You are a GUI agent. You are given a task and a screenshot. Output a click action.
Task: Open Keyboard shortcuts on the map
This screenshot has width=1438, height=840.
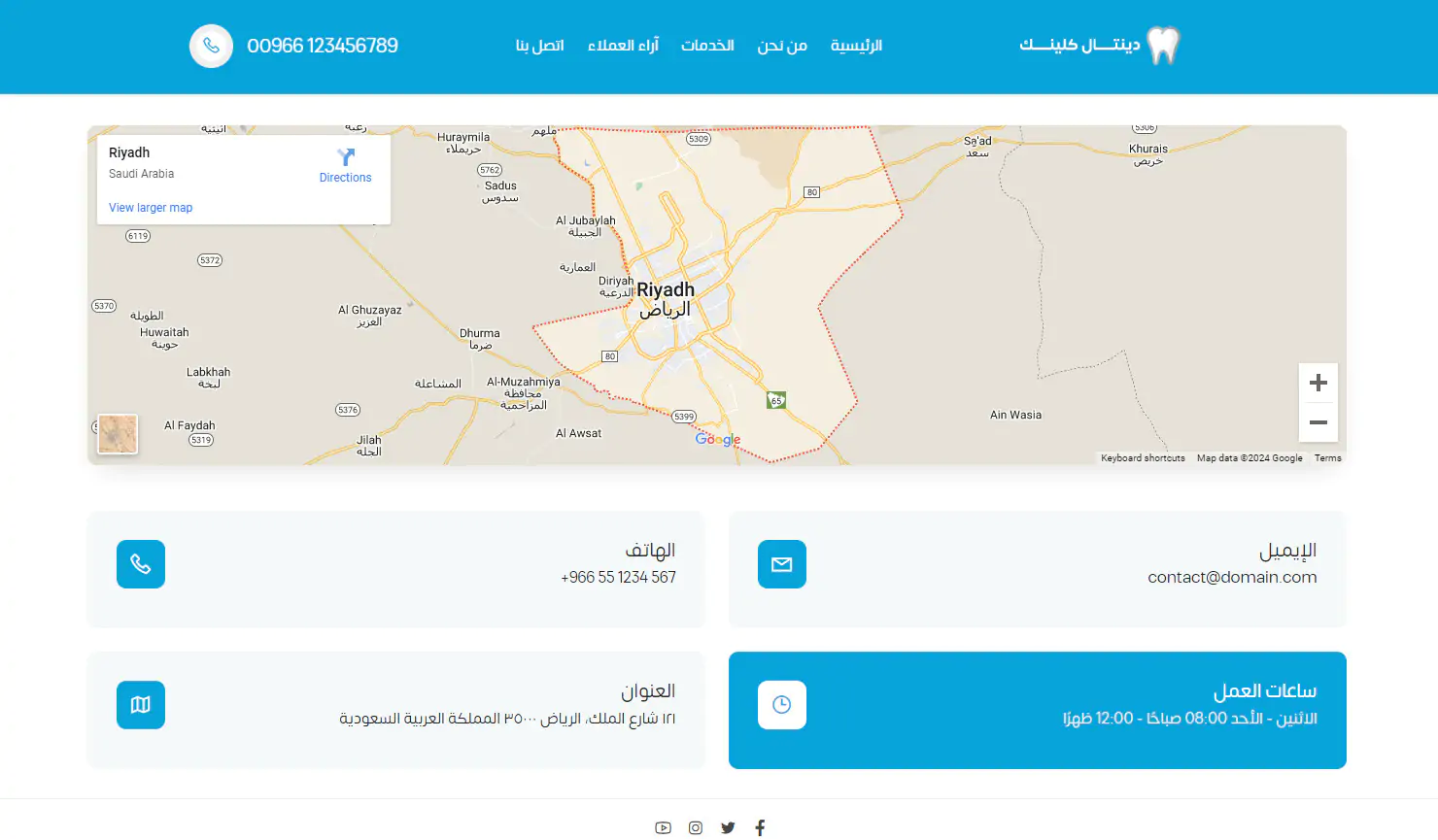pyautogui.click(x=1143, y=458)
